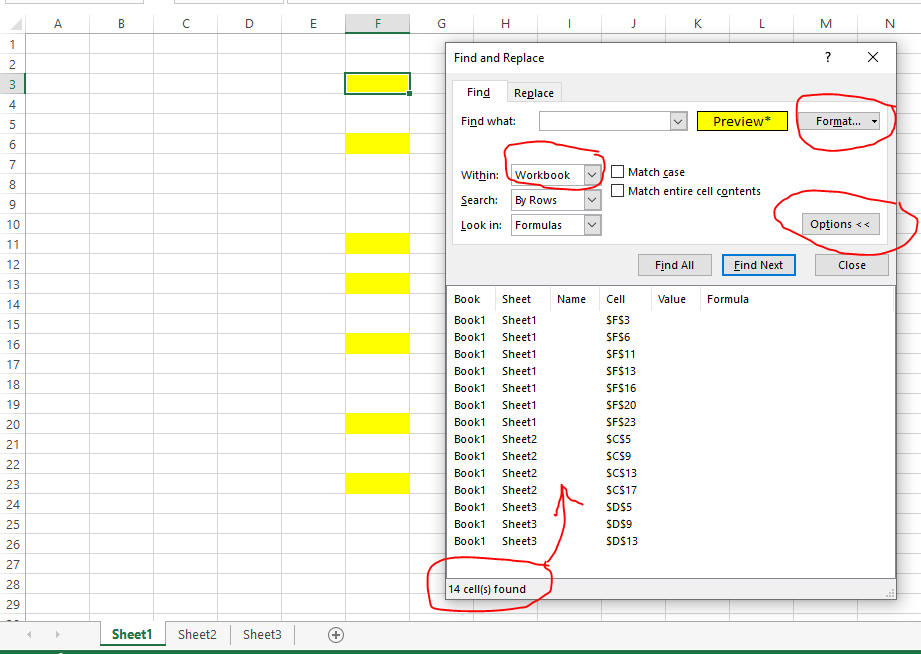Sort results by Formula column header
The height and width of the screenshot is (654, 921).
point(796,299)
